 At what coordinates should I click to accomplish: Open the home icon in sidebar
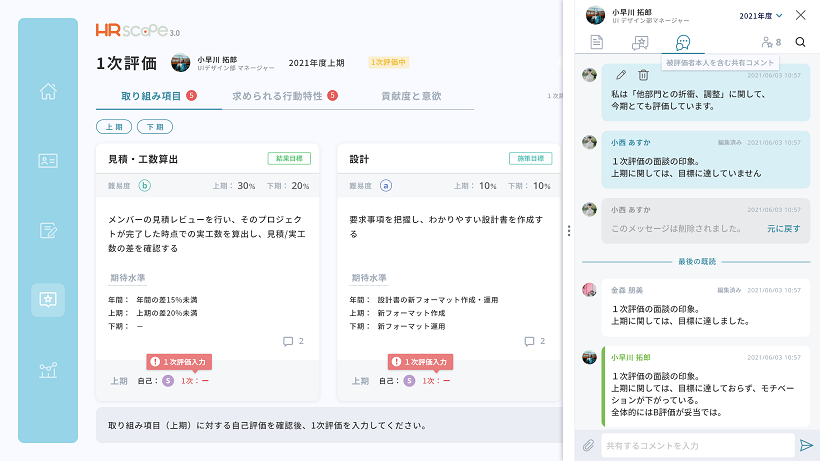point(48,91)
